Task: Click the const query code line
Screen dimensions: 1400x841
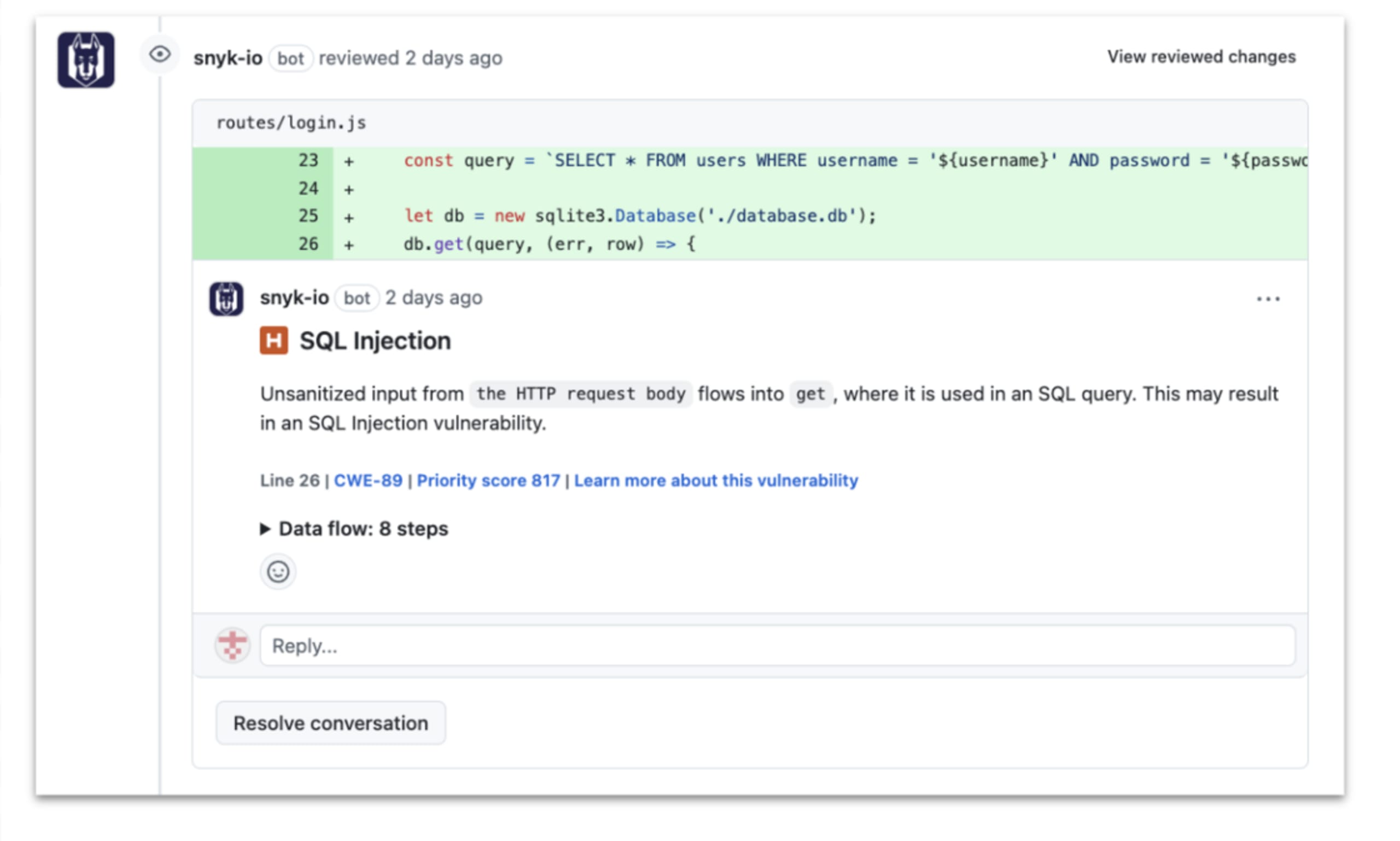Action: (855, 161)
